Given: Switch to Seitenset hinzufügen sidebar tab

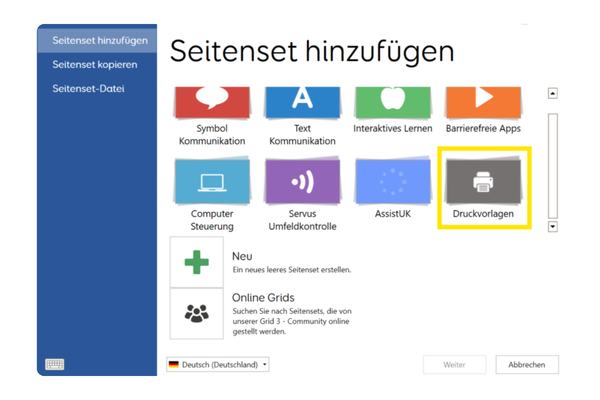Looking at the screenshot, I should pyautogui.click(x=100, y=41).
